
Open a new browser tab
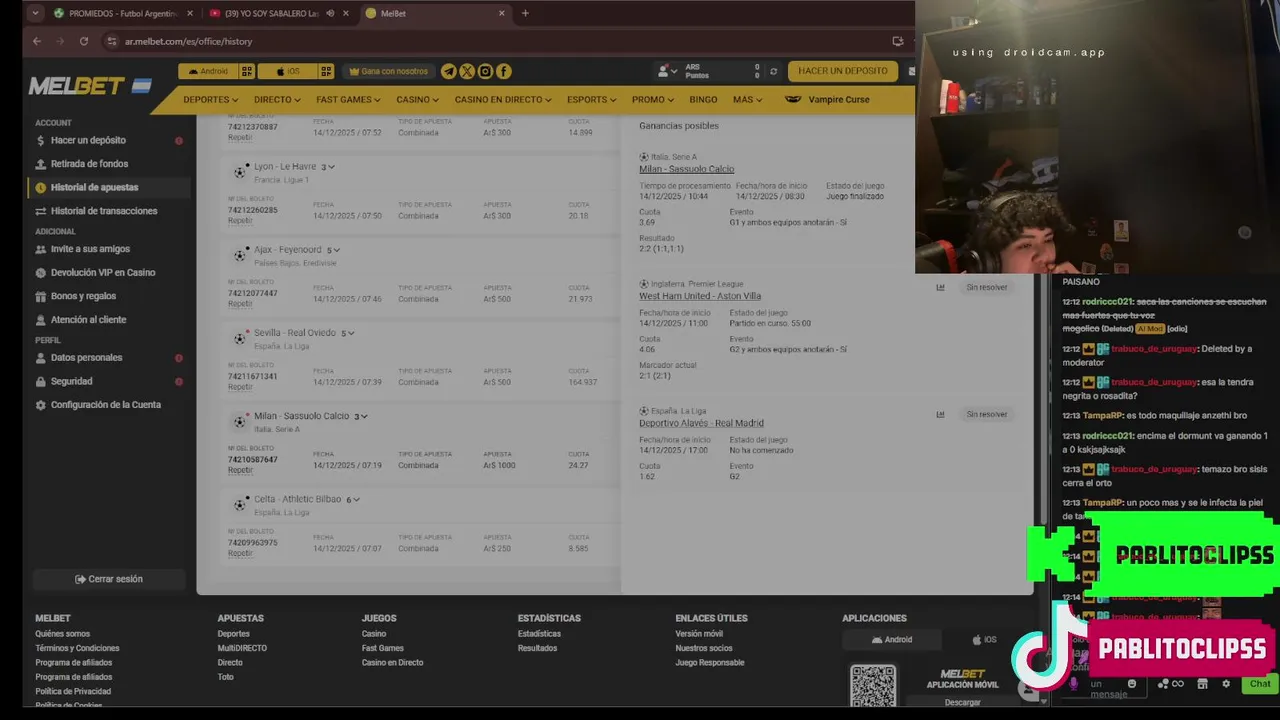click(x=525, y=13)
